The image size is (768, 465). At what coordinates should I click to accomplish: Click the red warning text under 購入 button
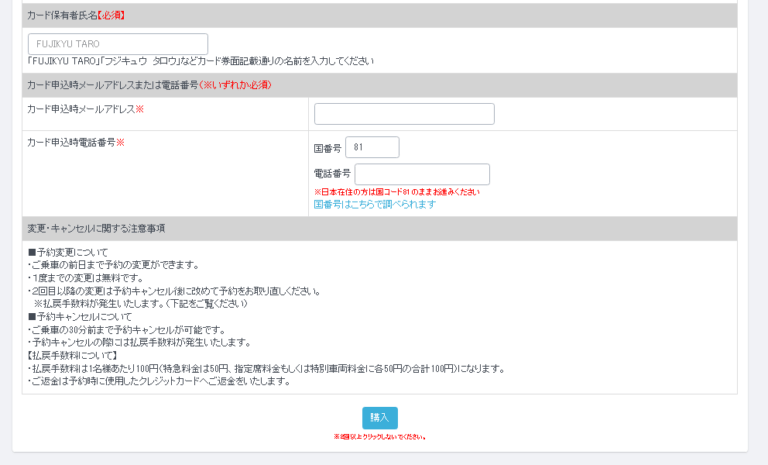(x=380, y=437)
